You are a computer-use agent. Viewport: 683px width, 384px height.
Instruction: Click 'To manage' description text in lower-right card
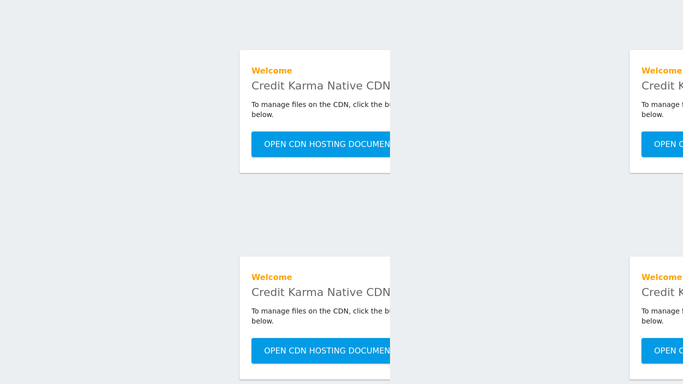pyautogui.click(x=662, y=311)
